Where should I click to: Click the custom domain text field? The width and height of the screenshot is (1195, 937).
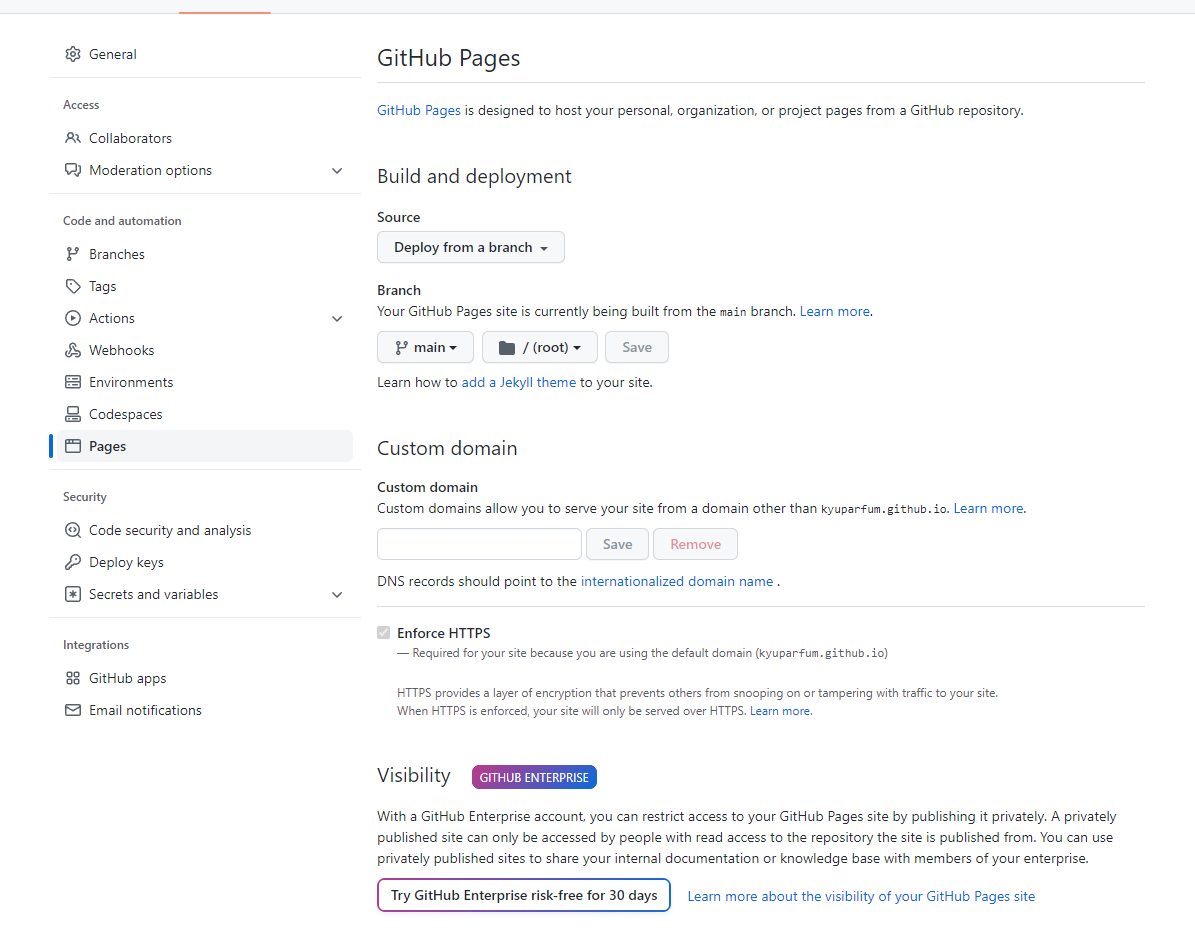[479, 544]
